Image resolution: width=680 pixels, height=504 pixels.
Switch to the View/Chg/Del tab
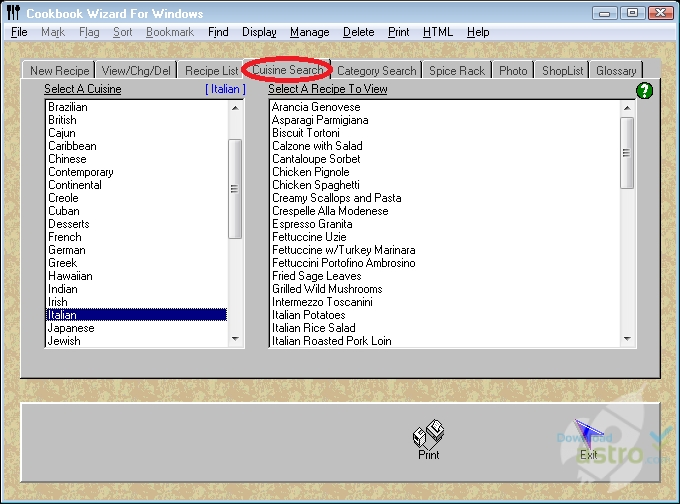click(136, 70)
